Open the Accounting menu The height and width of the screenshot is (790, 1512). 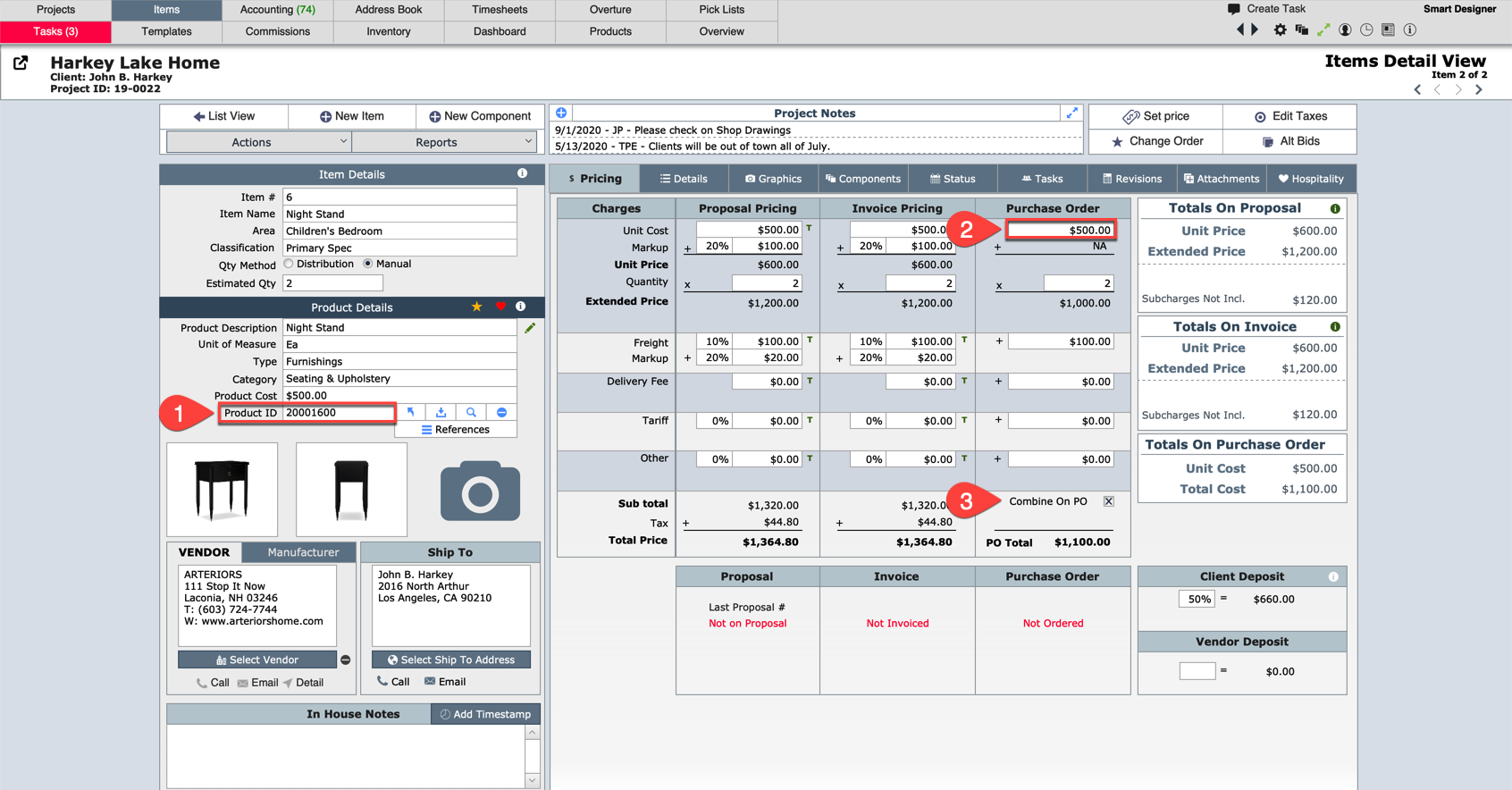pos(277,10)
